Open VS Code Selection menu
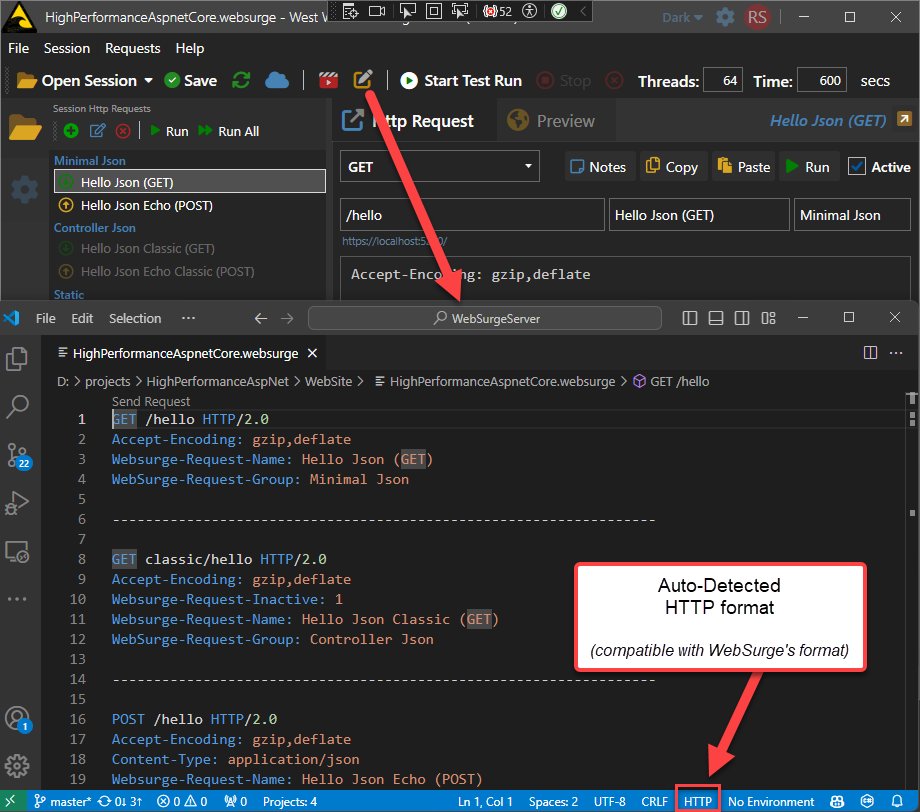The height and width of the screenshot is (812, 920). (x=135, y=318)
